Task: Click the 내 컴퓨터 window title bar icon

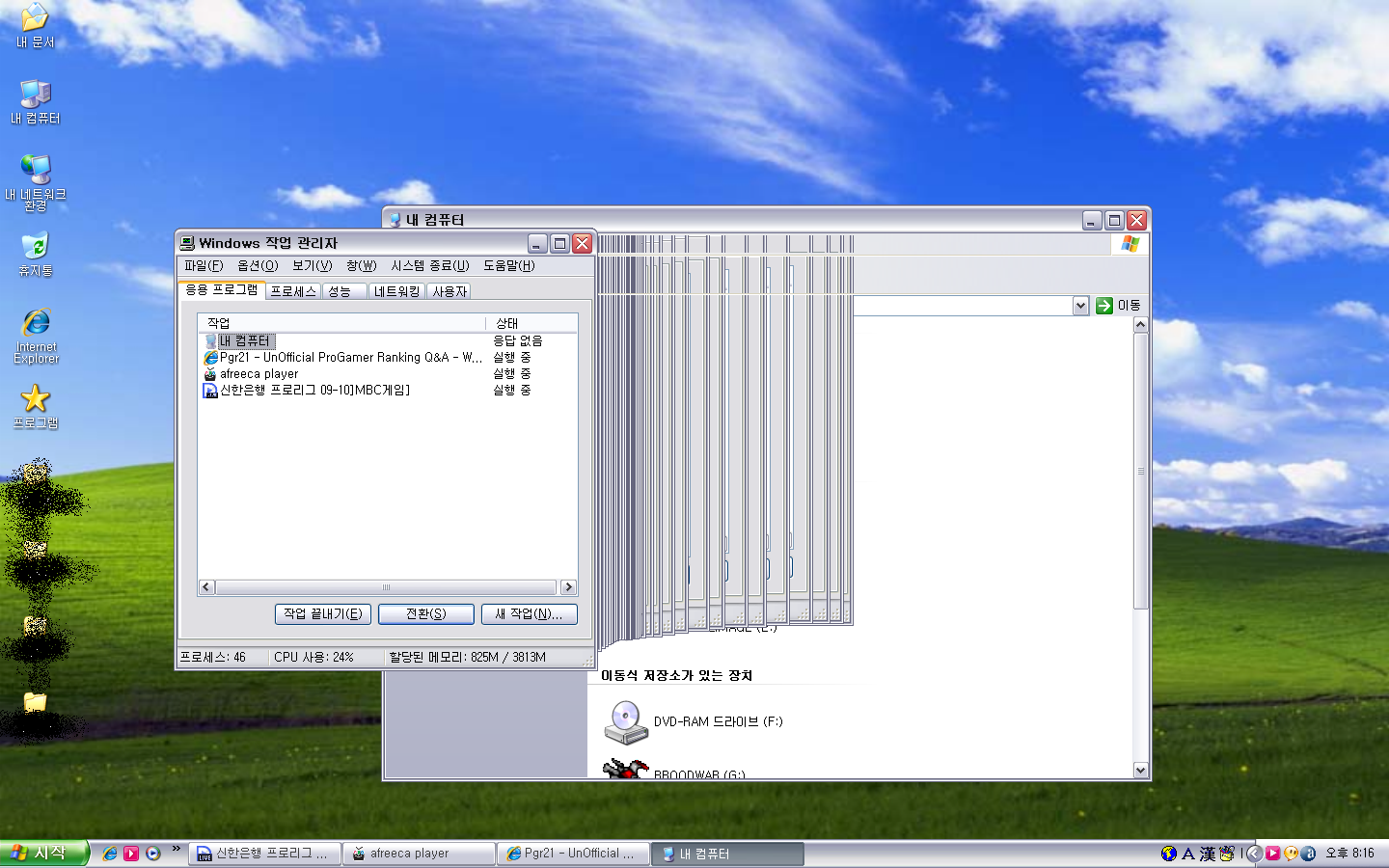Action: [x=395, y=220]
